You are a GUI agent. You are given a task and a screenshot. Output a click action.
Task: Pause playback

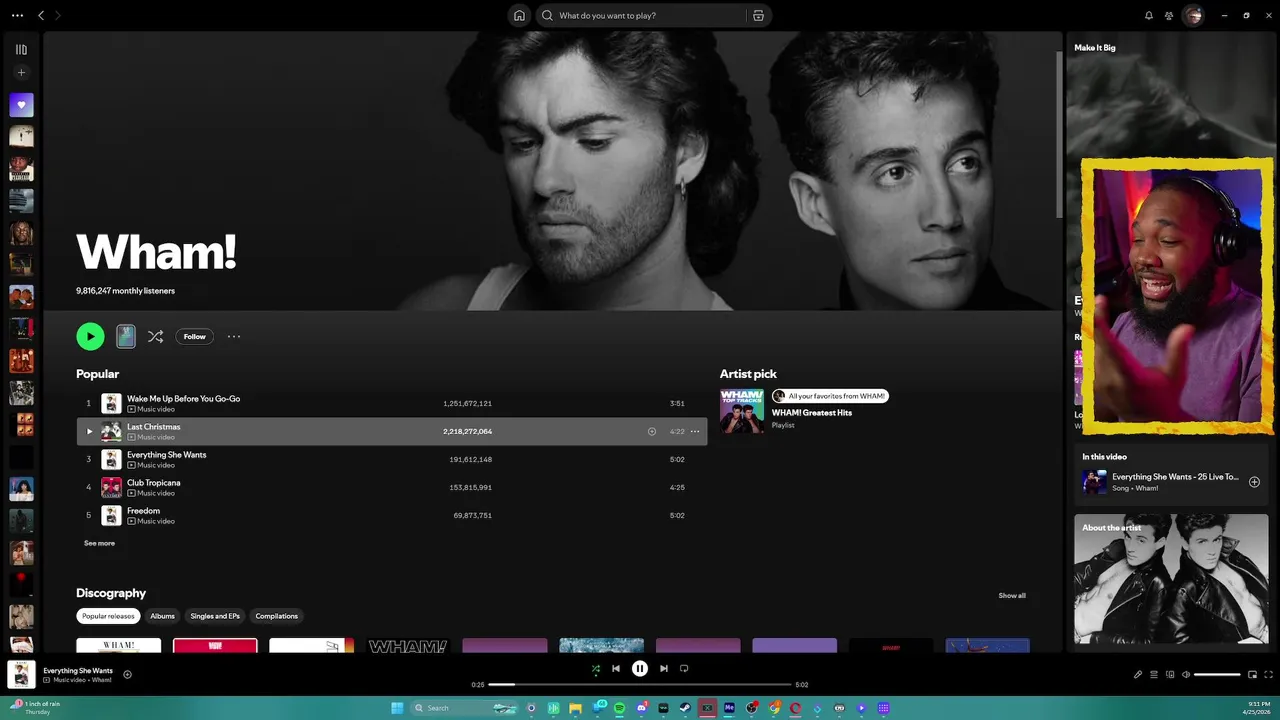640,669
